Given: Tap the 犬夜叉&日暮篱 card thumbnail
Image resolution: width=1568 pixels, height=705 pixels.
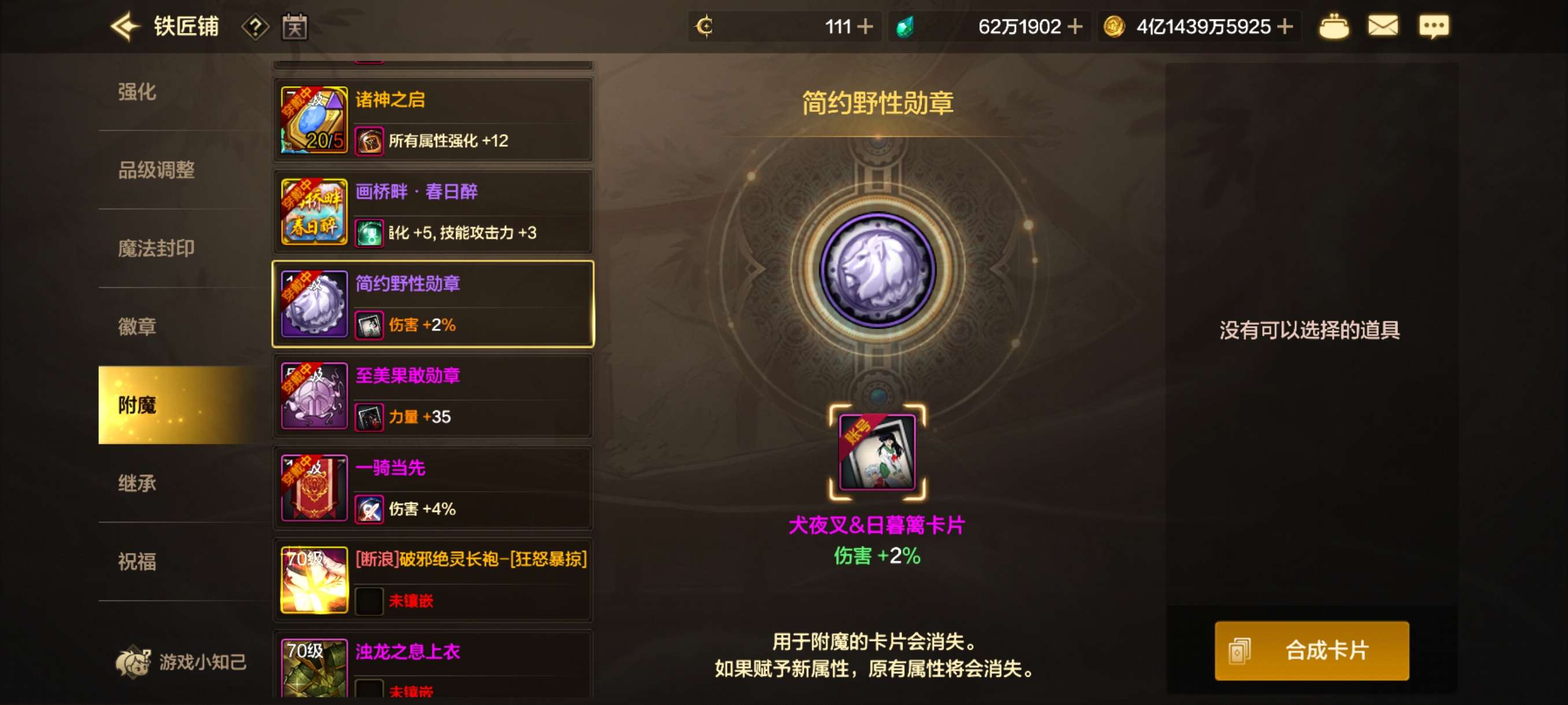Looking at the screenshot, I should click(877, 452).
